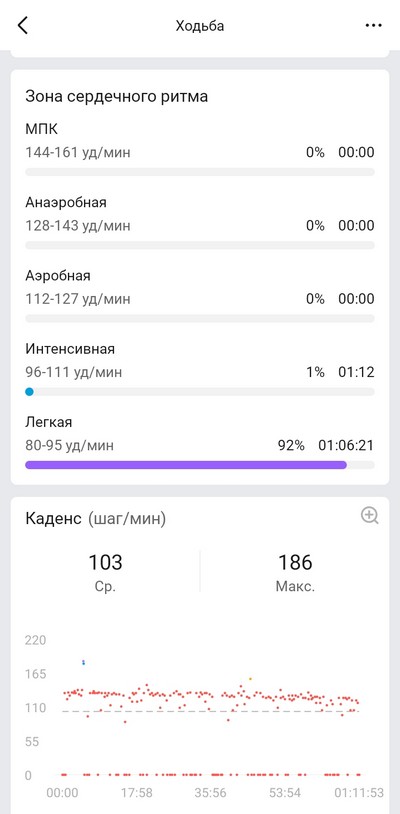This screenshot has width=400, height=814.
Task: Tap the Аэробная zone progress bar
Action: pyautogui.click(x=200, y=318)
